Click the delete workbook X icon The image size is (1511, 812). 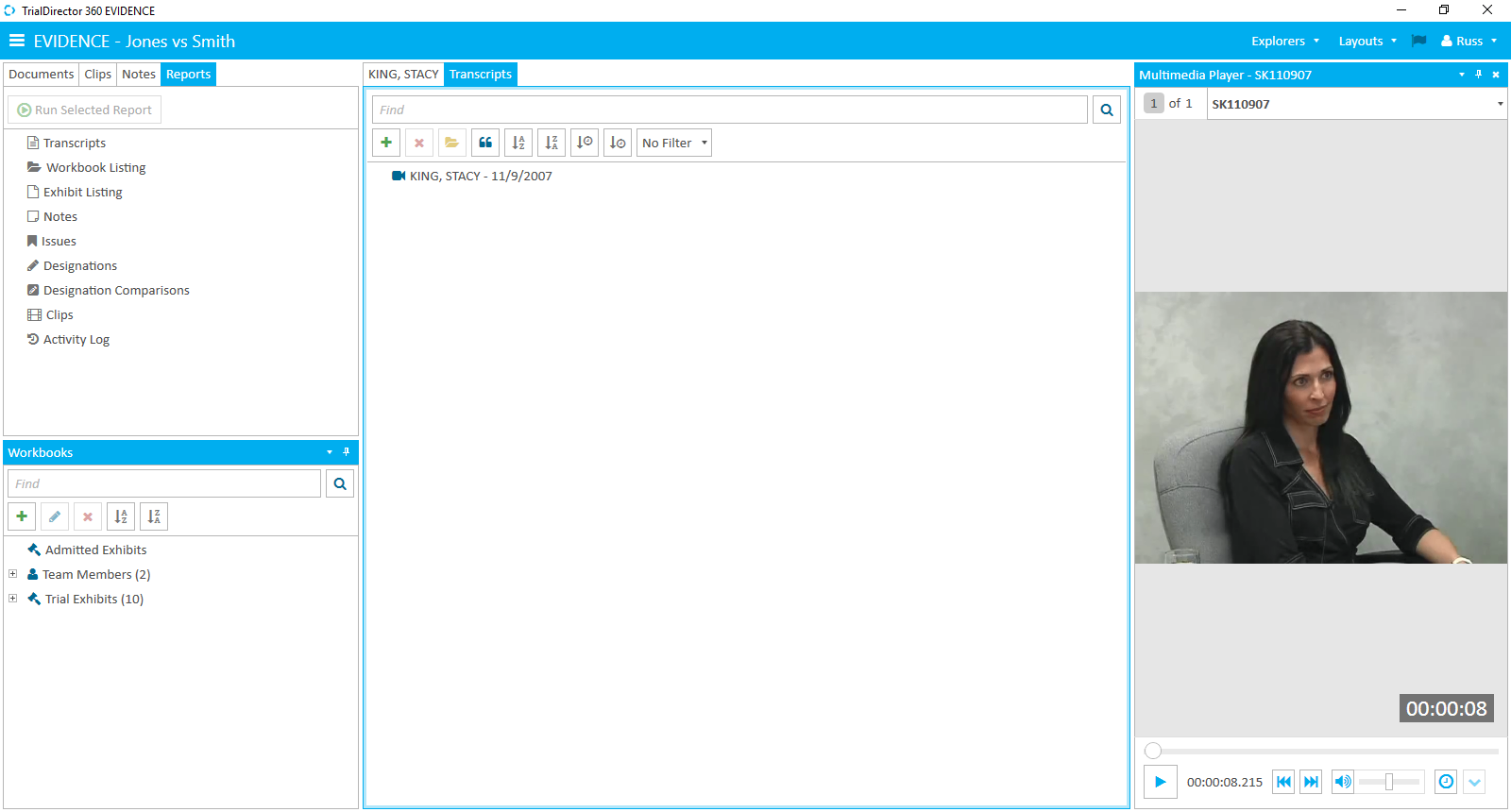(88, 516)
